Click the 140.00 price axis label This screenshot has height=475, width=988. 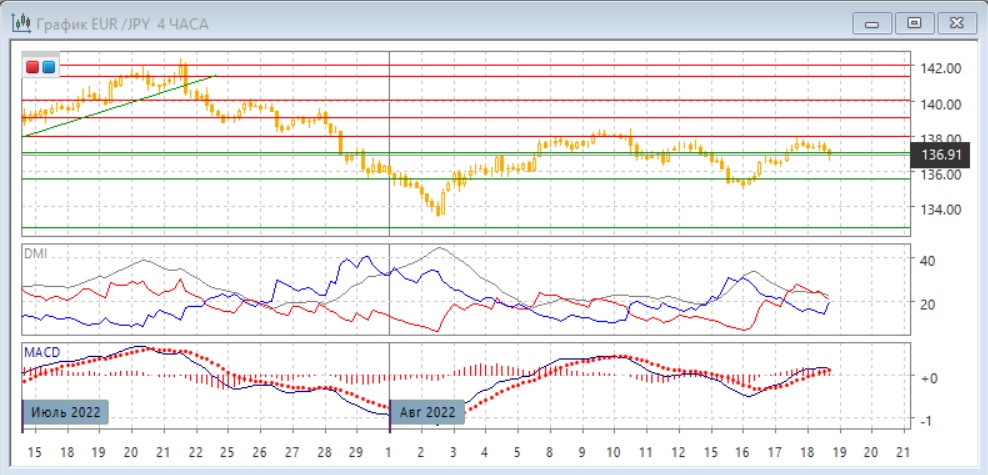click(940, 104)
